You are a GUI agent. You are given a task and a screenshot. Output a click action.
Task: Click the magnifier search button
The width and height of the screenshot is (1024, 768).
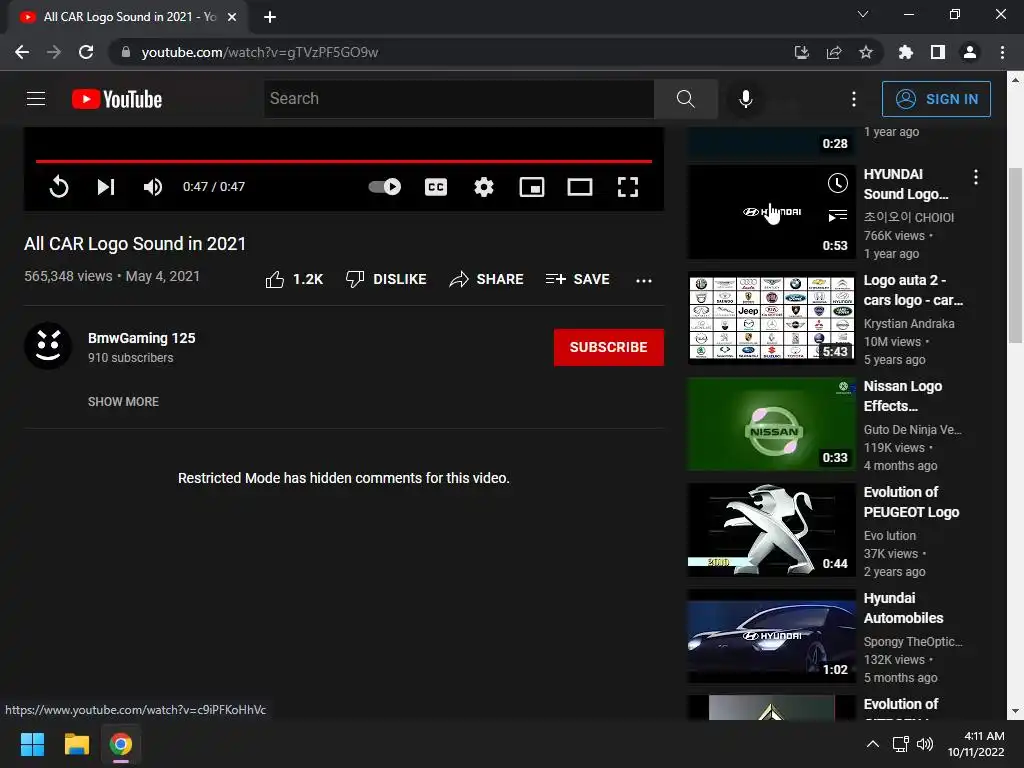686,99
